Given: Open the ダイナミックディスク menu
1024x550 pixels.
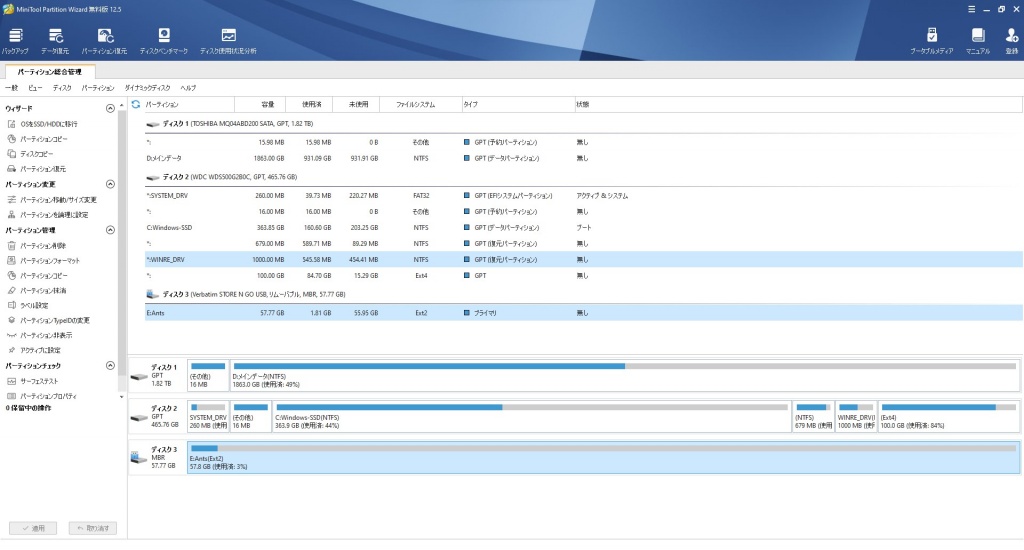Looking at the screenshot, I should (x=148, y=88).
